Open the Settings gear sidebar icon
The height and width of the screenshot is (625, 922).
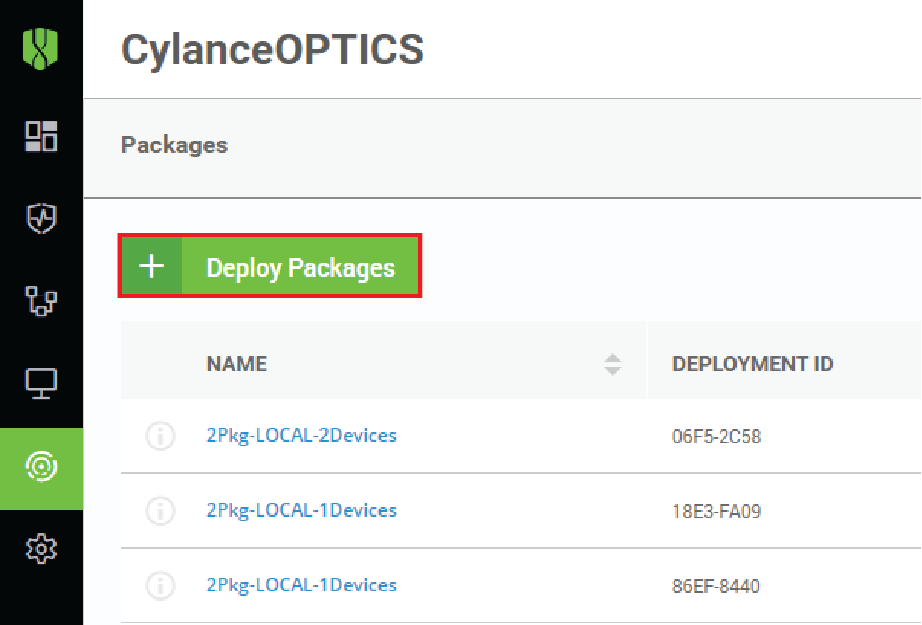[x=41, y=549]
